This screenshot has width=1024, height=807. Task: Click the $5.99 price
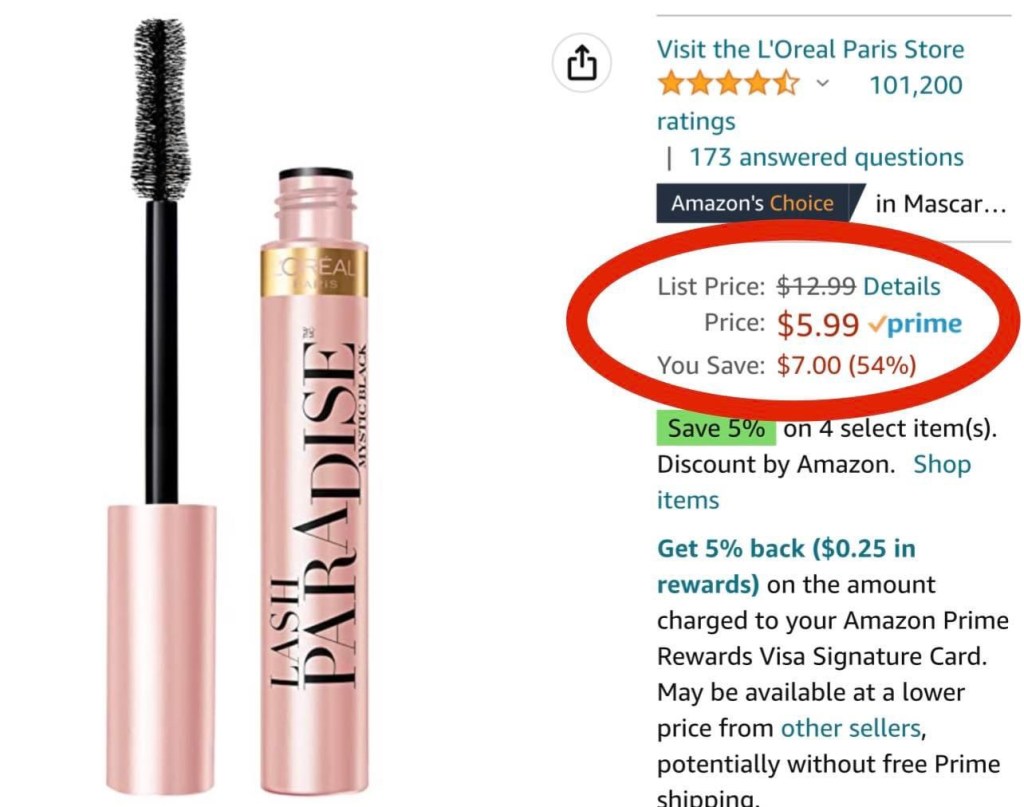tap(818, 324)
